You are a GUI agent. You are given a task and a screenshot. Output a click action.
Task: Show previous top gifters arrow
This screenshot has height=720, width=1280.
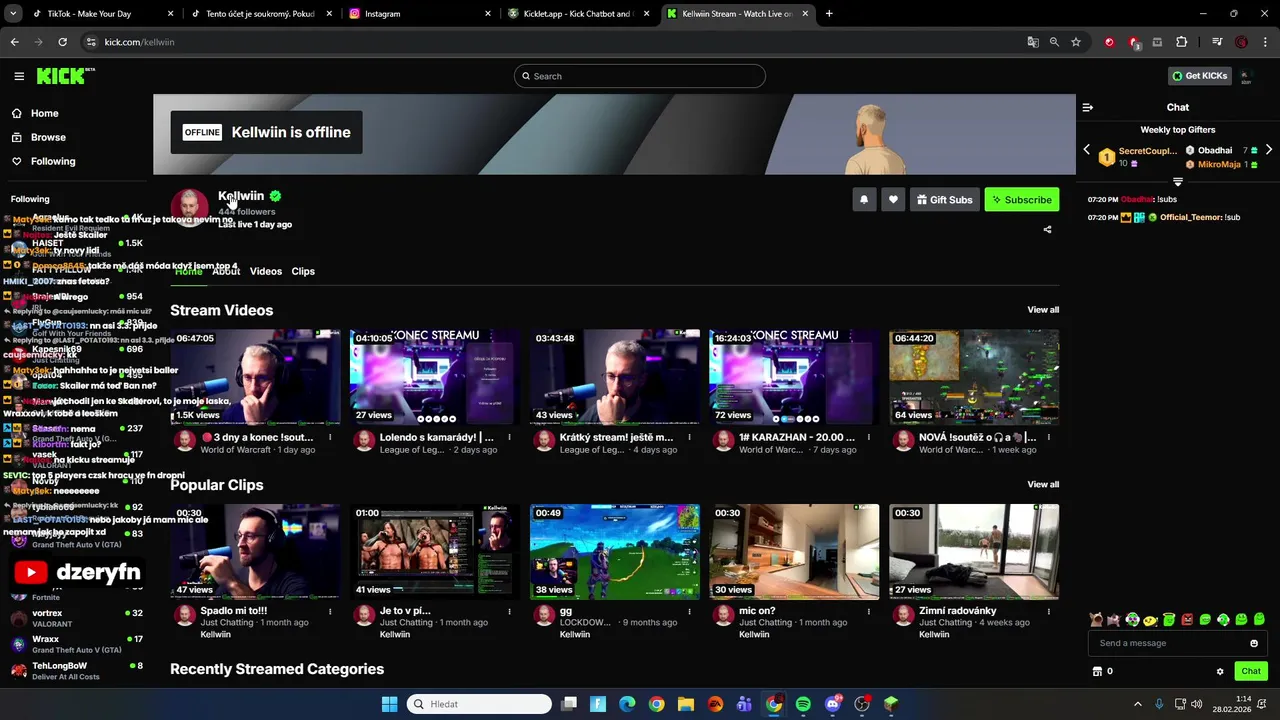point(1087,150)
